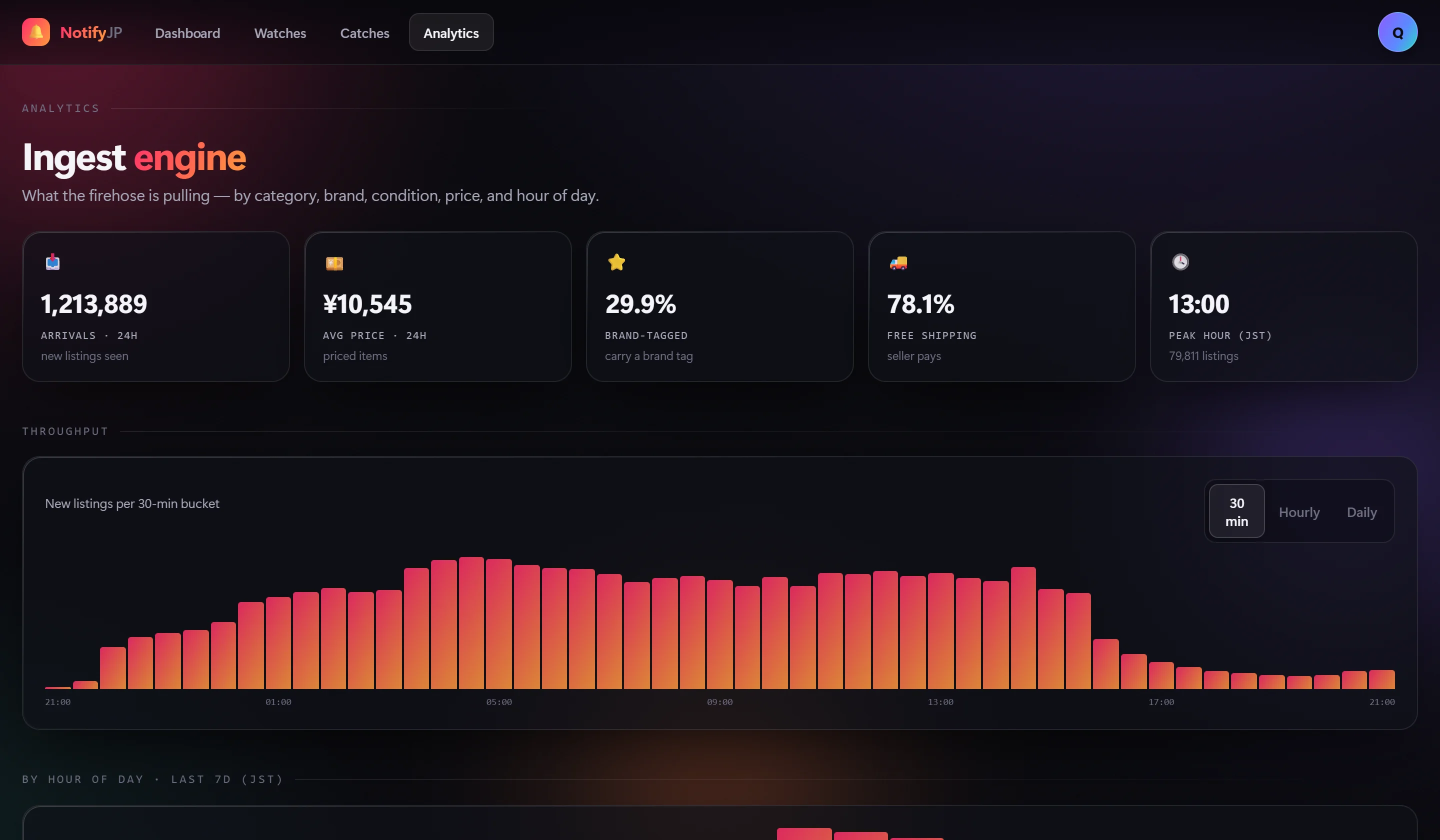Click the 'BRAND-TAGGED' label
Viewport: 1440px width, 840px height.
click(x=646, y=335)
